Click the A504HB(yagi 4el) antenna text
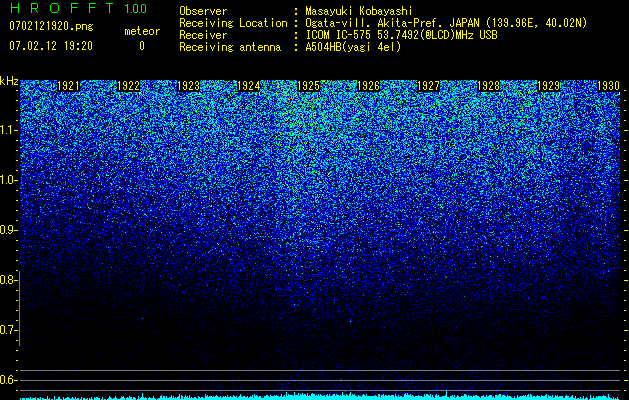This screenshot has height=400, width=629. coord(353,47)
